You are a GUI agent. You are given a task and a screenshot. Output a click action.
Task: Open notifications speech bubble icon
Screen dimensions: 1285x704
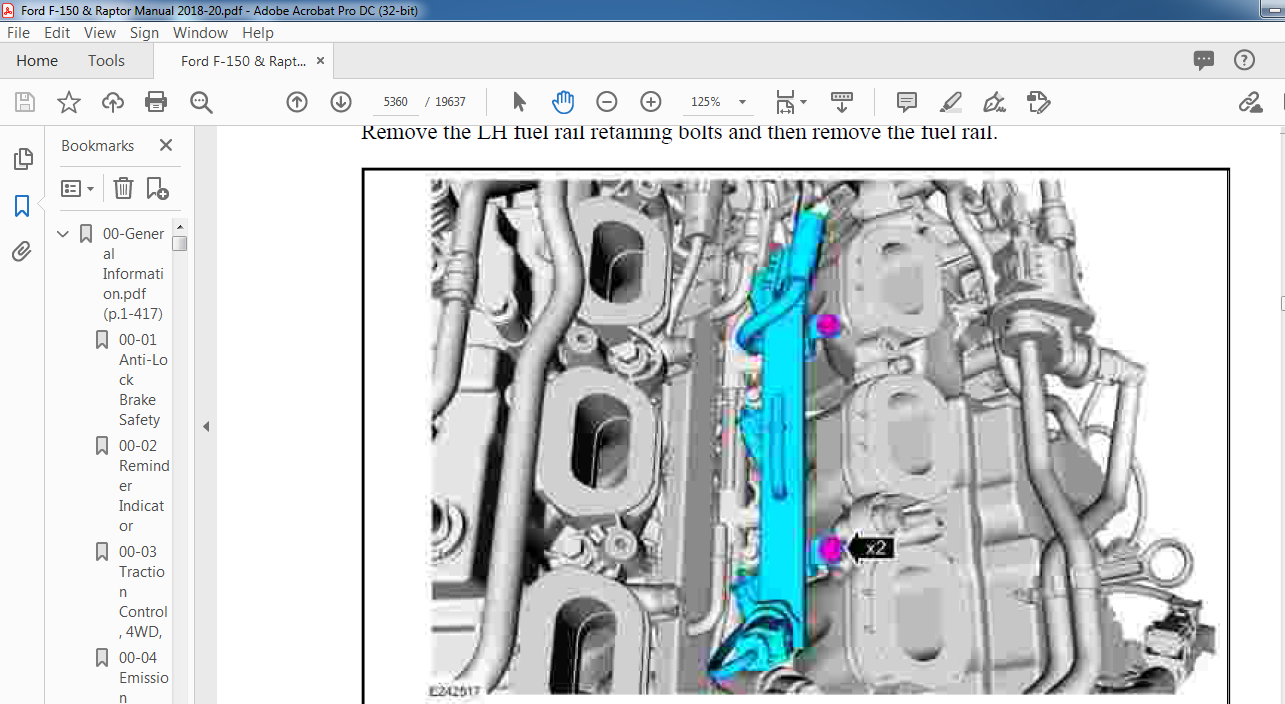(1204, 61)
